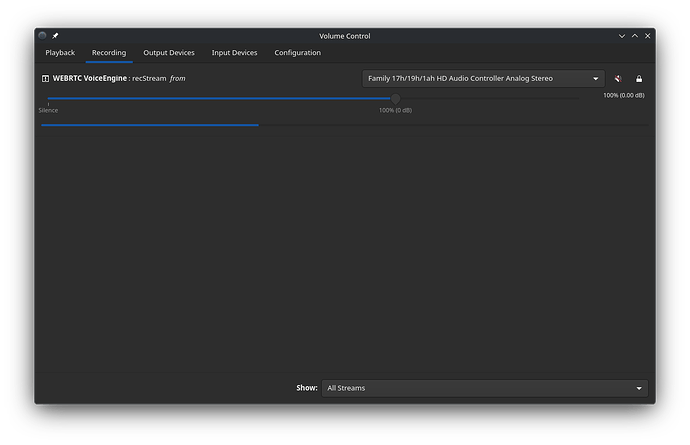The image size is (690, 445).
Task: Click the WEBRTC VoiceEngine stream icon
Action: point(45,78)
